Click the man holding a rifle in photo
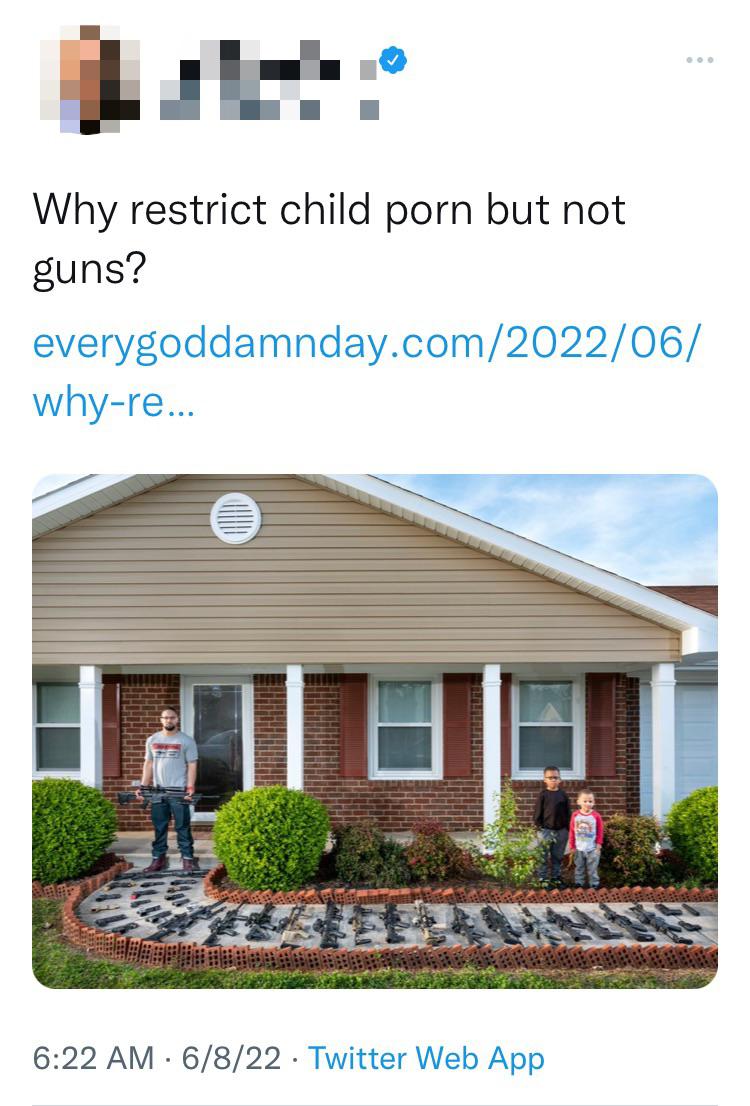750x1106 pixels. 169,789
